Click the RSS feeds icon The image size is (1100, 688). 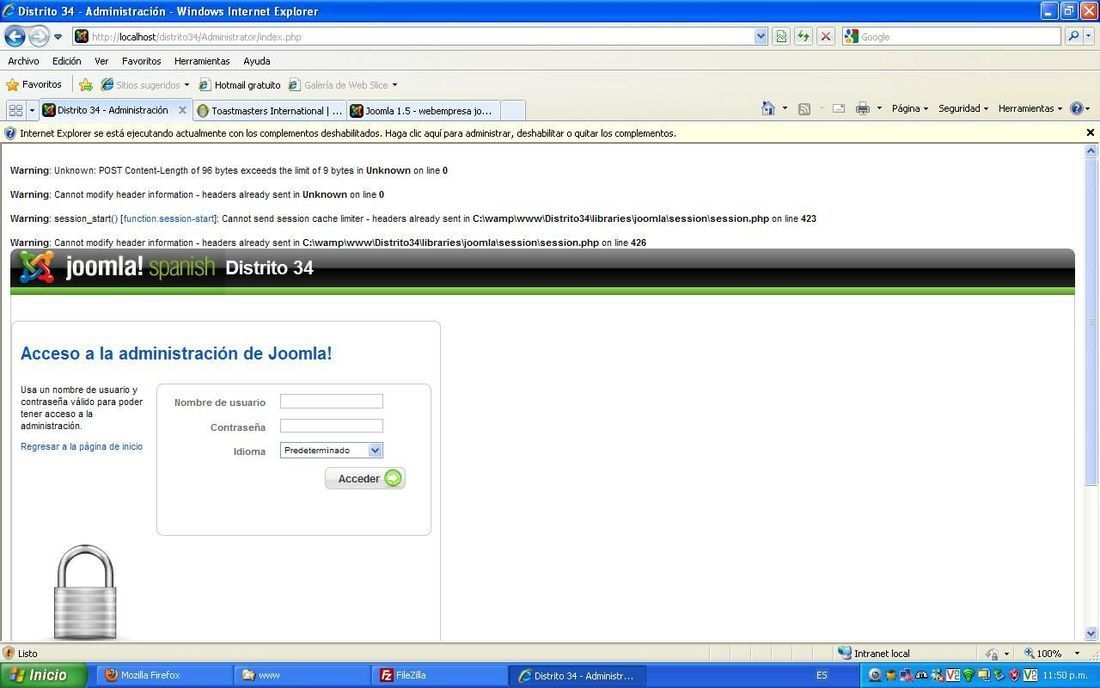point(805,109)
